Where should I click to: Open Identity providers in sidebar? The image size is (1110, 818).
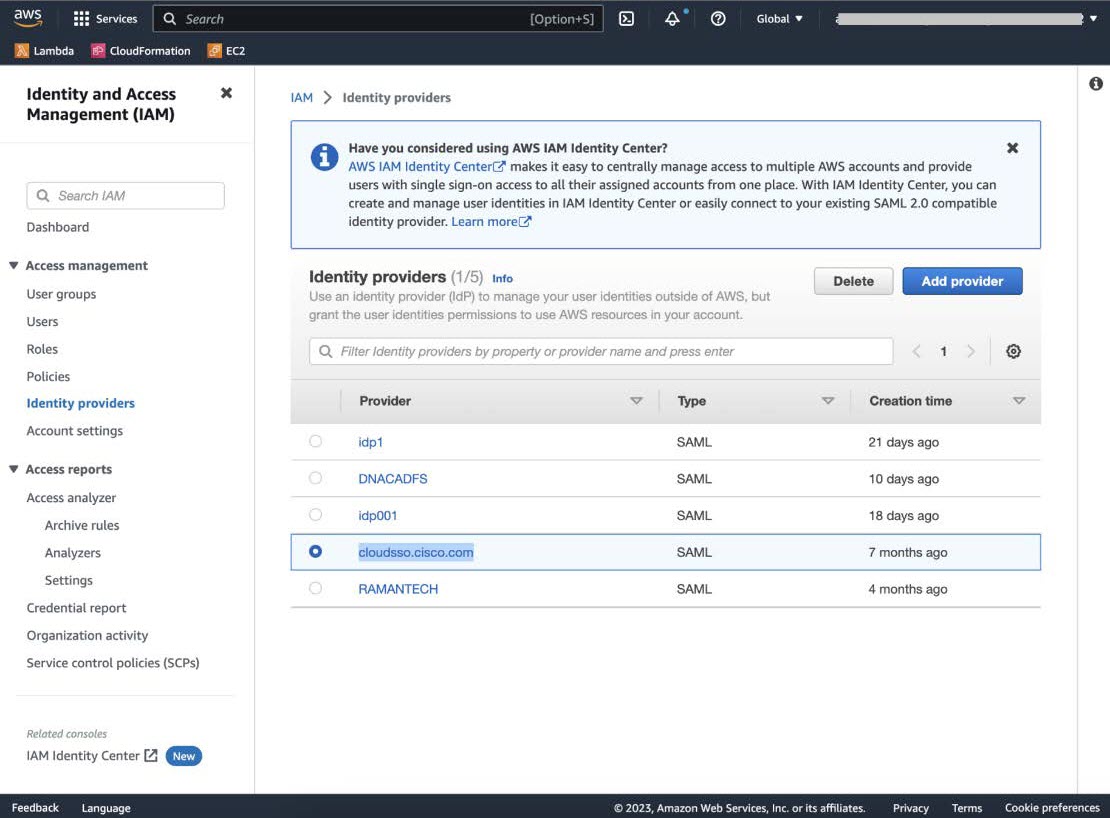[x=81, y=403]
